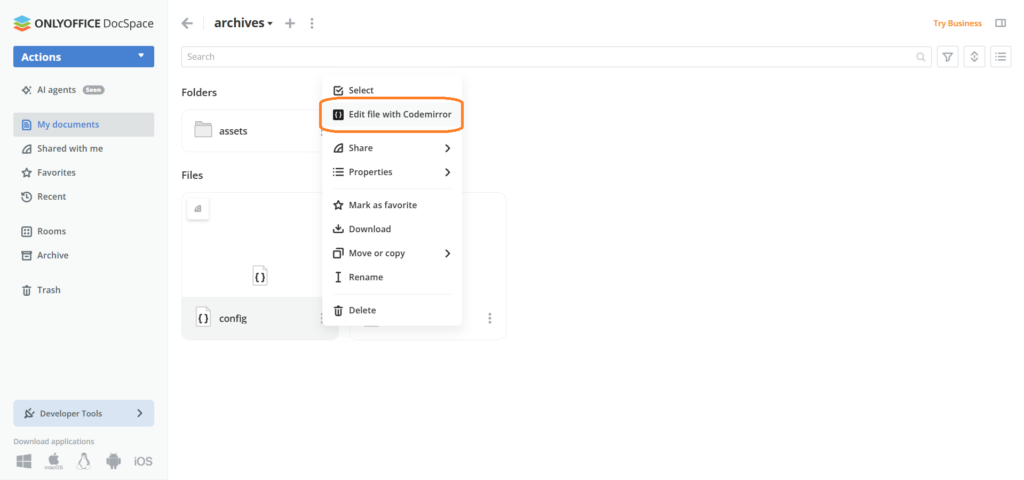1024x480 pixels.
Task: Open AI agents in sidebar
Action: pyautogui.click(x=56, y=90)
